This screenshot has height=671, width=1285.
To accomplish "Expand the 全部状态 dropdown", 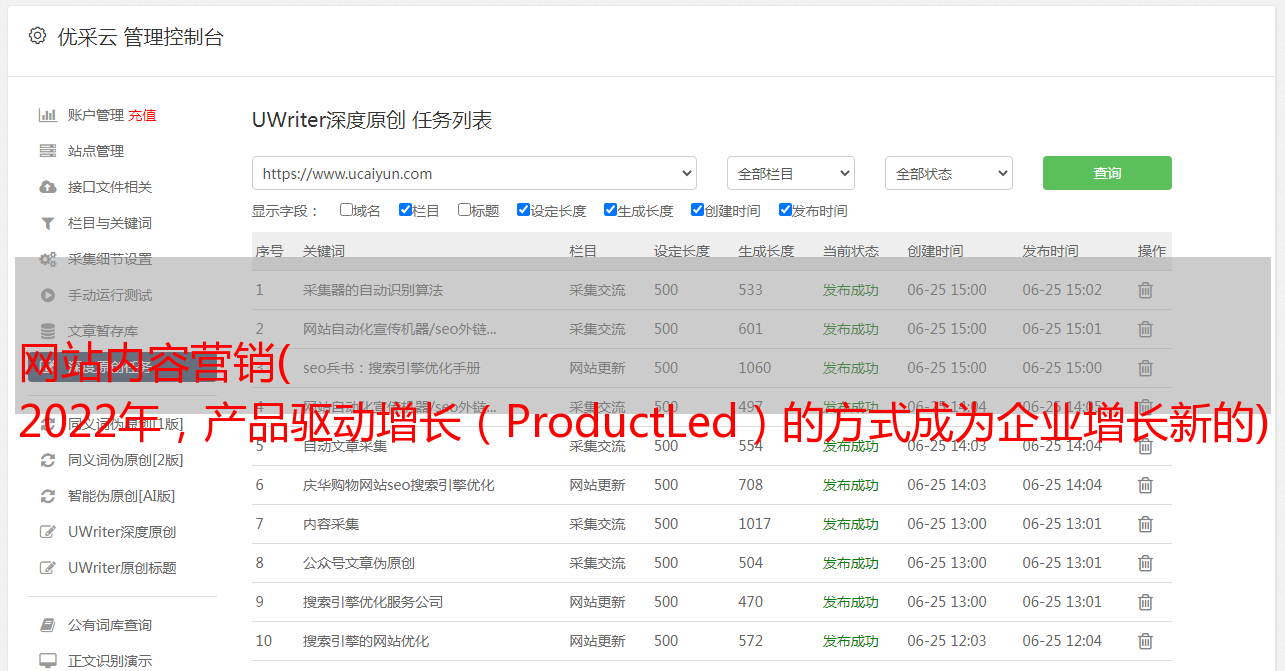I will point(949,173).
